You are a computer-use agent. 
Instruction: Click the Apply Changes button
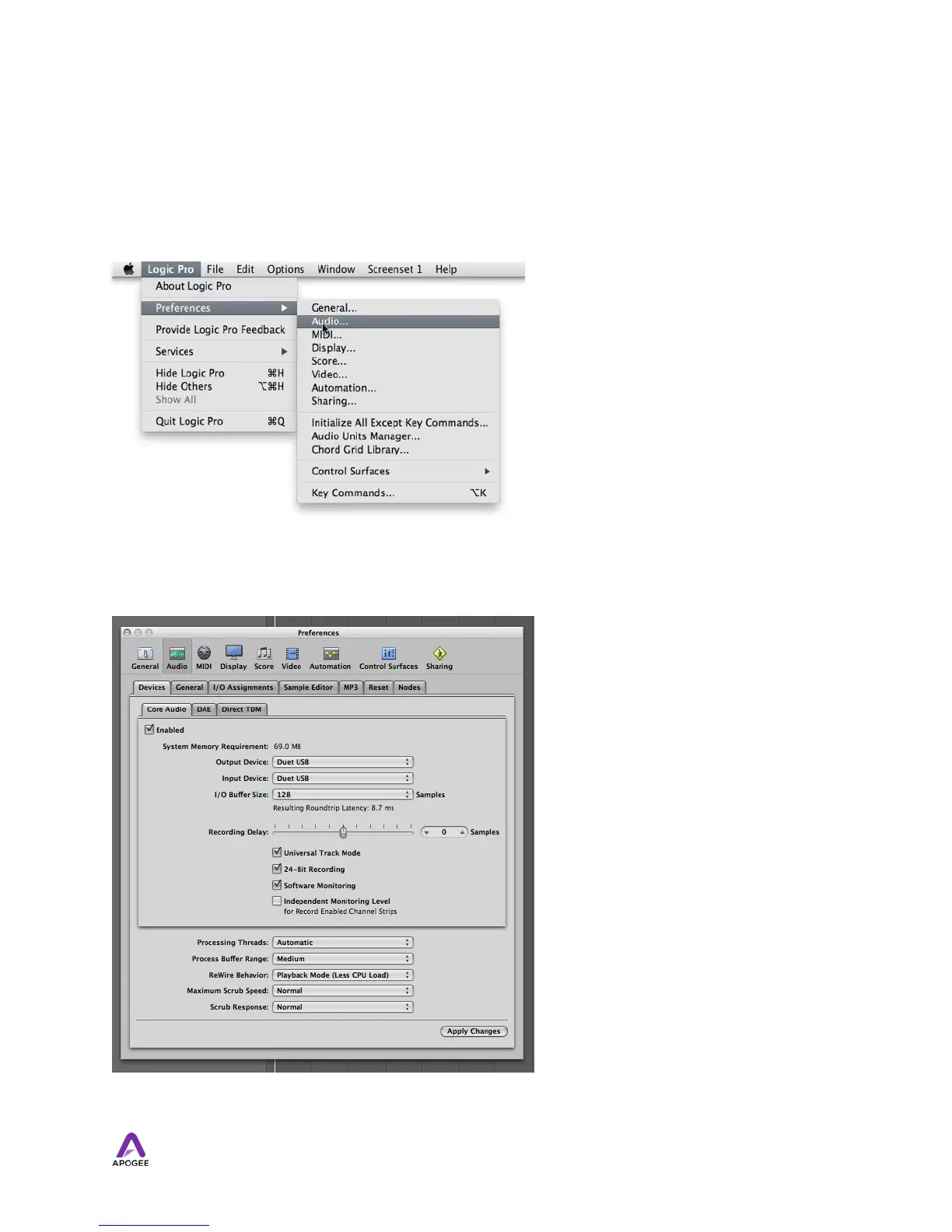[x=474, y=1031]
